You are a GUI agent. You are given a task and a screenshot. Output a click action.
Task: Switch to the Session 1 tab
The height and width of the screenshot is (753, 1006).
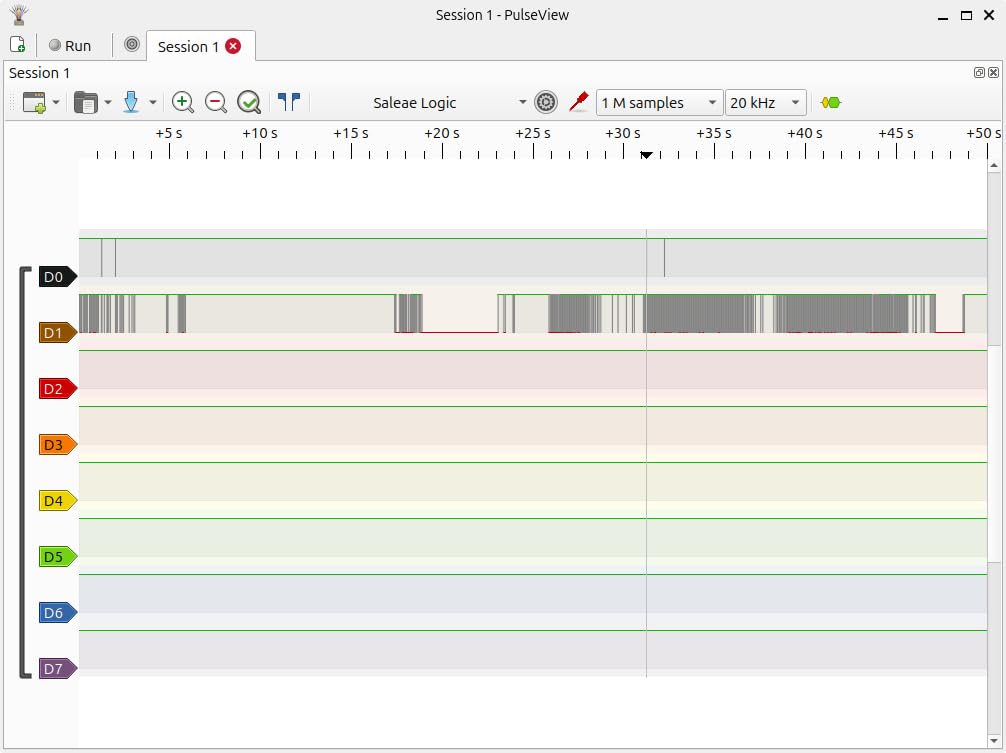188,47
